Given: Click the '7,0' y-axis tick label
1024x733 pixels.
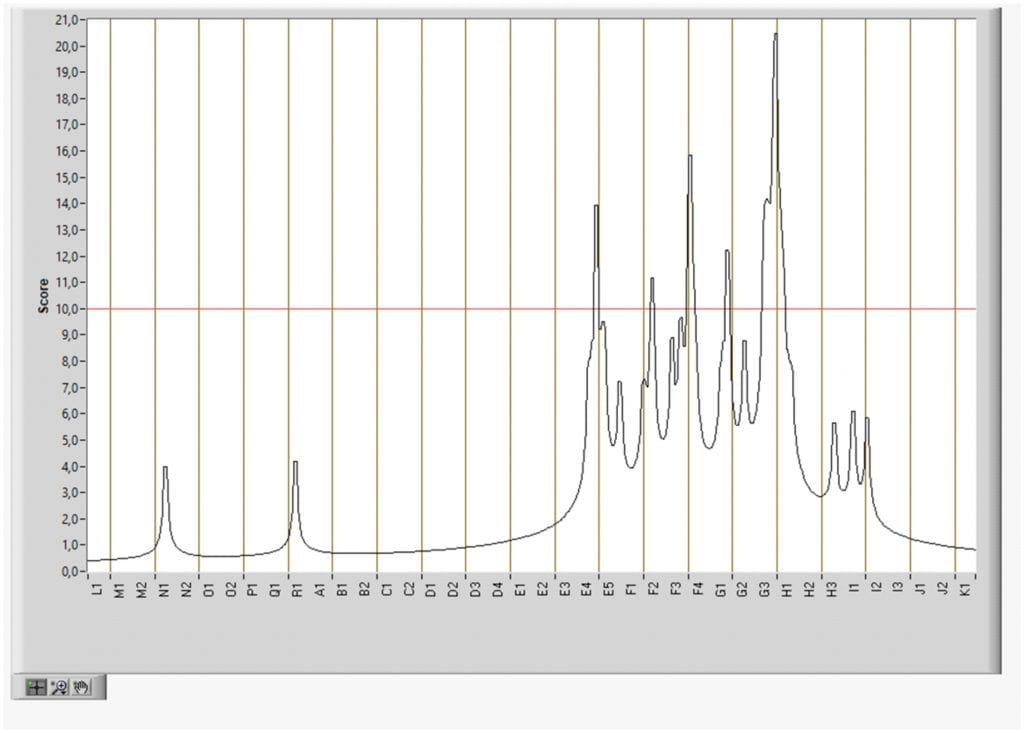Looking at the screenshot, I should [69, 388].
